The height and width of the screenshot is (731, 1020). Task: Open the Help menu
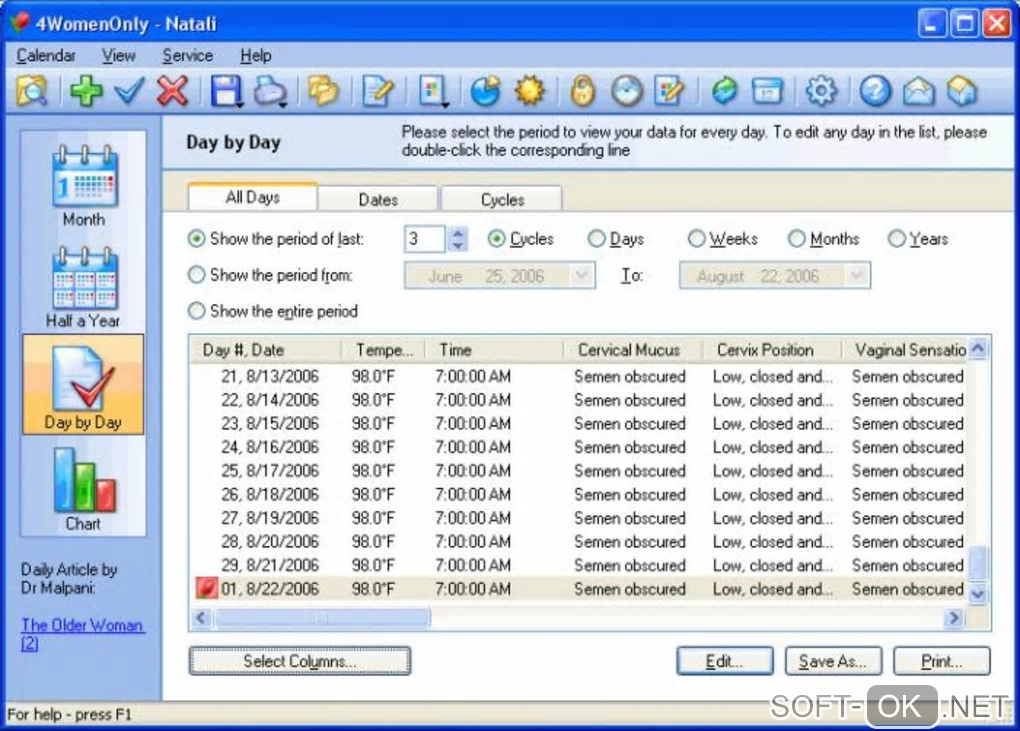click(x=256, y=56)
